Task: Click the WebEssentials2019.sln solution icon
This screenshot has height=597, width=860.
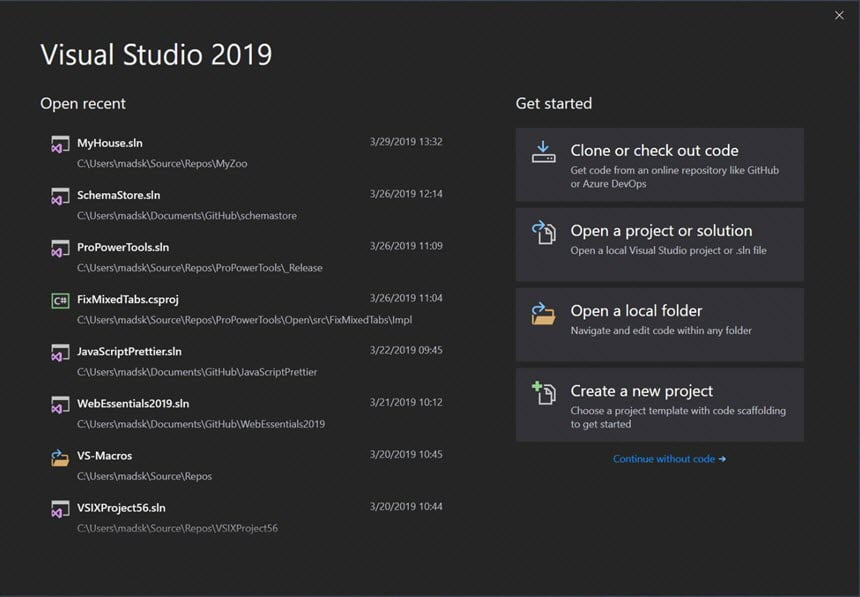Action: (x=60, y=405)
